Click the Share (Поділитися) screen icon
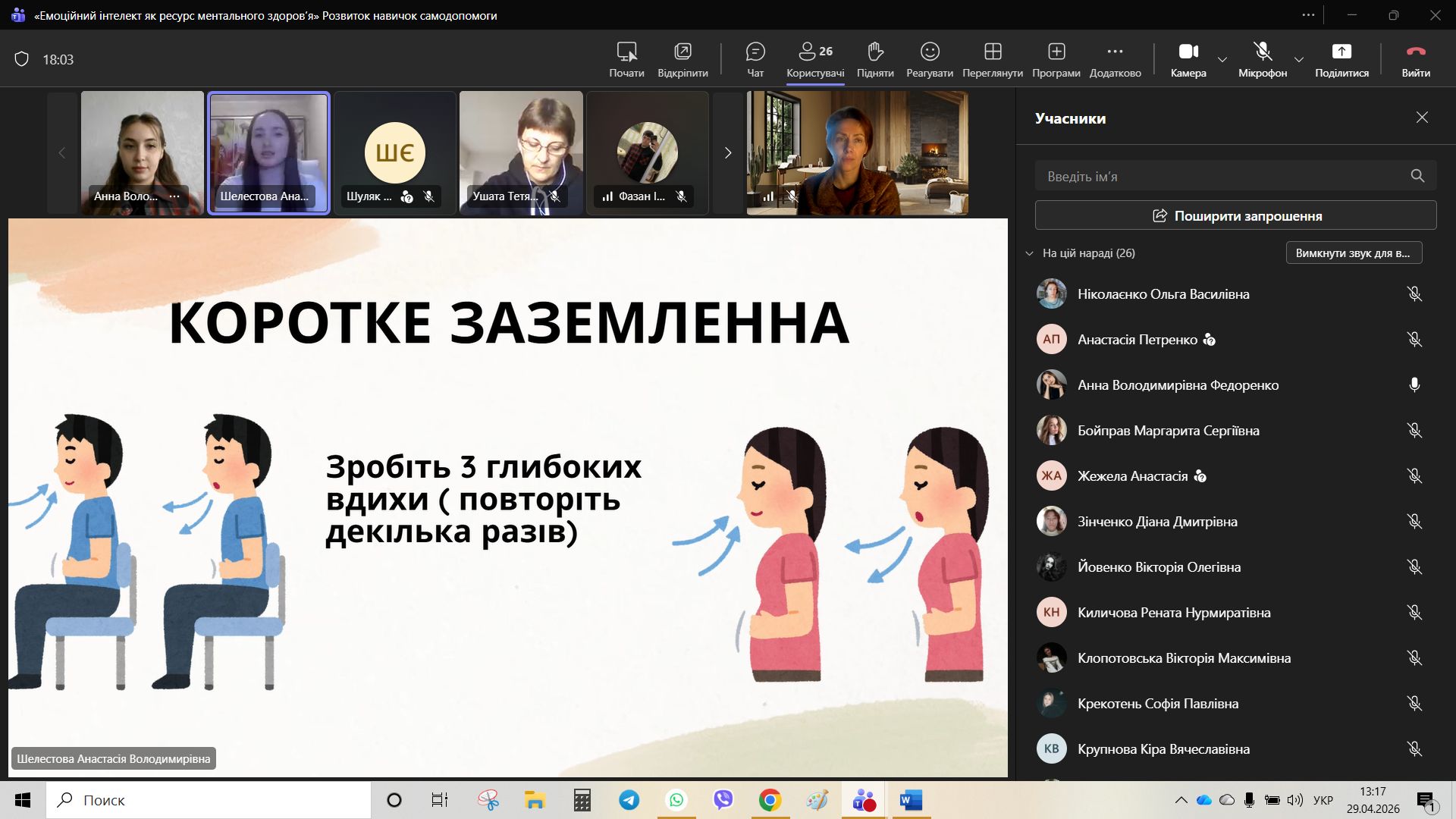1456x819 pixels. tap(1341, 52)
